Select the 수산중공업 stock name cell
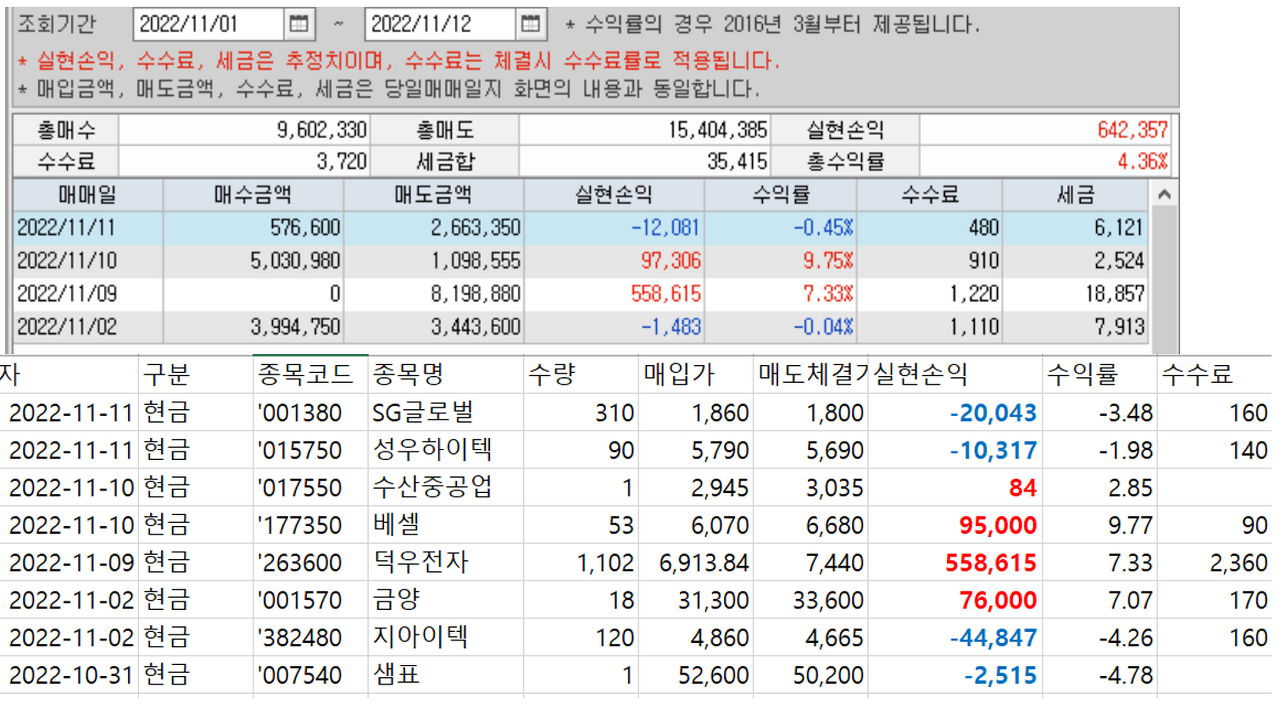Viewport: 1280px width, 704px height. coord(445,487)
